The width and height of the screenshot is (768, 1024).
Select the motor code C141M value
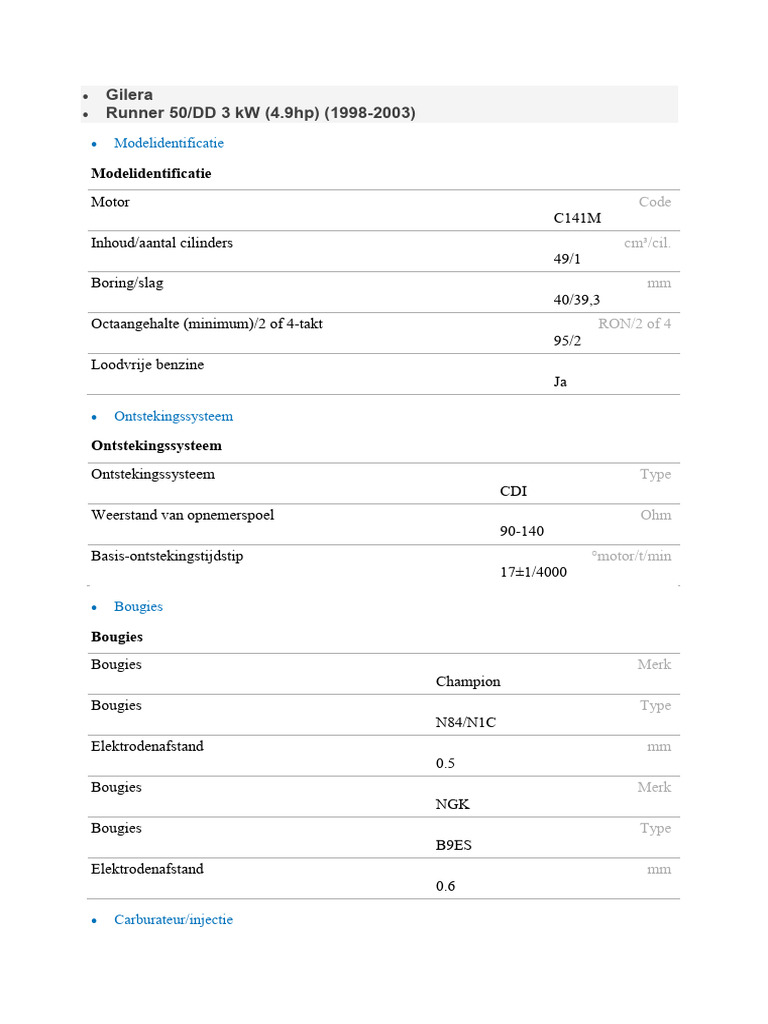tap(577, 218)
